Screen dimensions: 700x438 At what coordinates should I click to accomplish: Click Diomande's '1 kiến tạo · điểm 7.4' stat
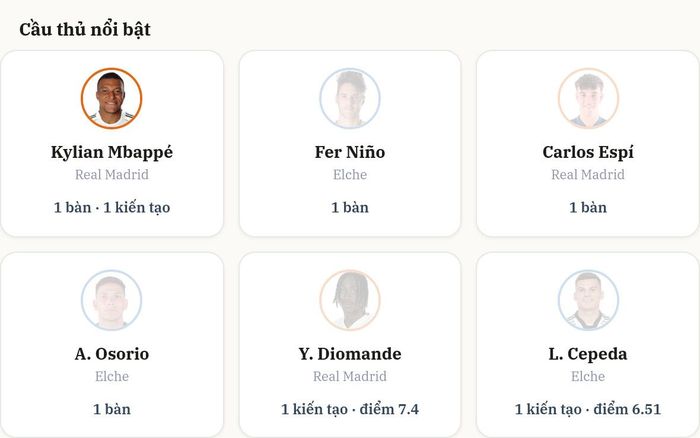point(350,409)
